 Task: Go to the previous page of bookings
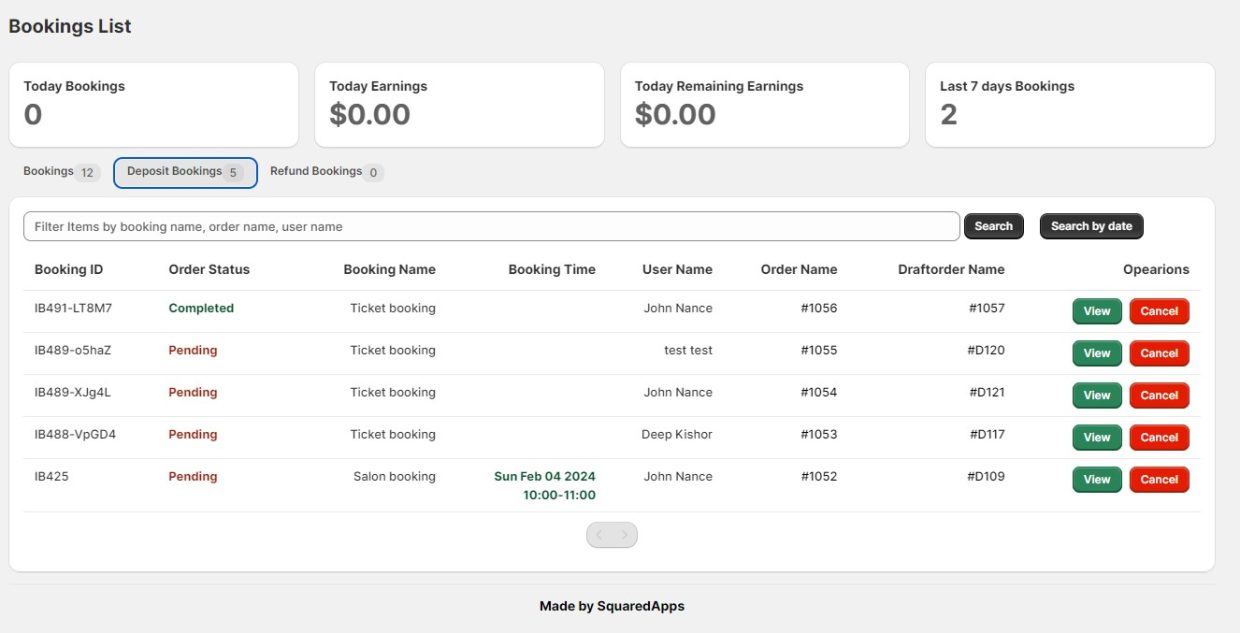pyautogui.click(x=599, y=534)
